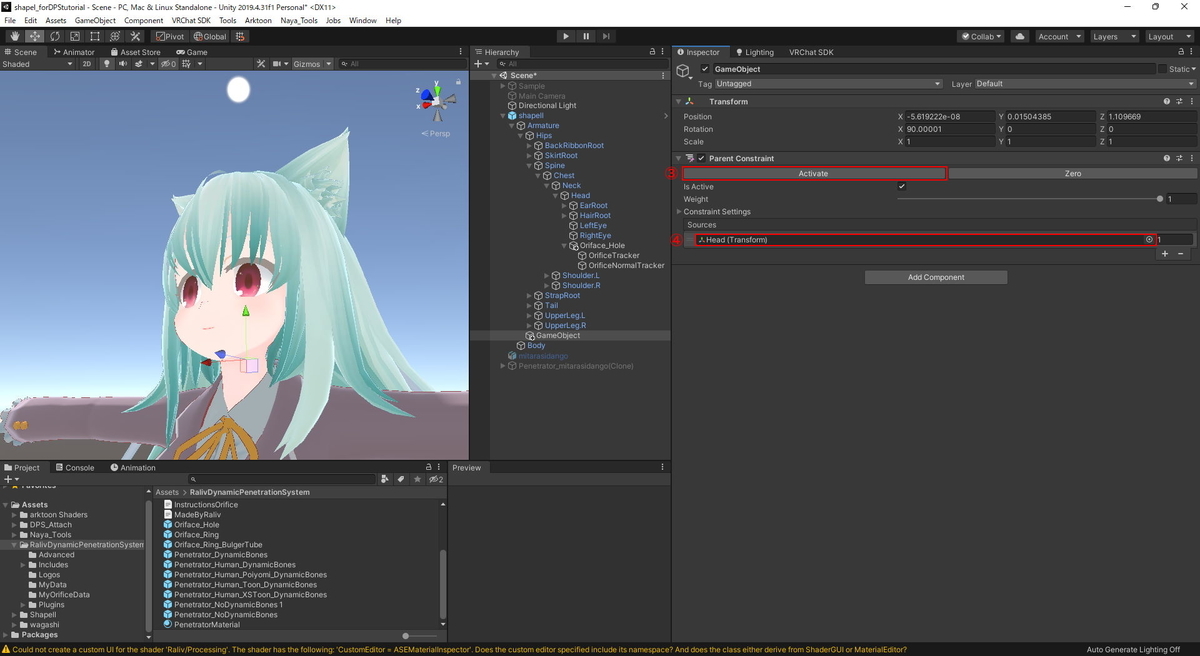
Task: Toggle the GameObject active checkbox in Inspector
Action: pos(704,68)
